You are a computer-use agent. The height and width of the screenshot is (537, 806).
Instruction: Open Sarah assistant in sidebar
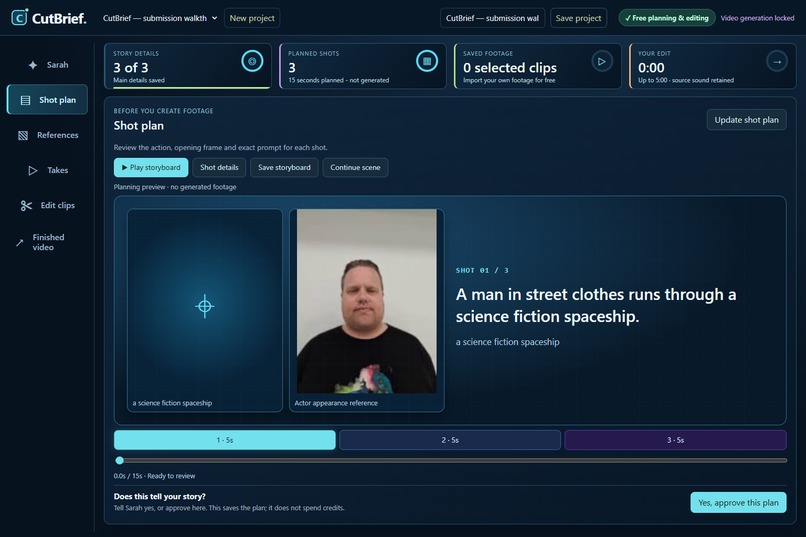[x=47, y=65]
